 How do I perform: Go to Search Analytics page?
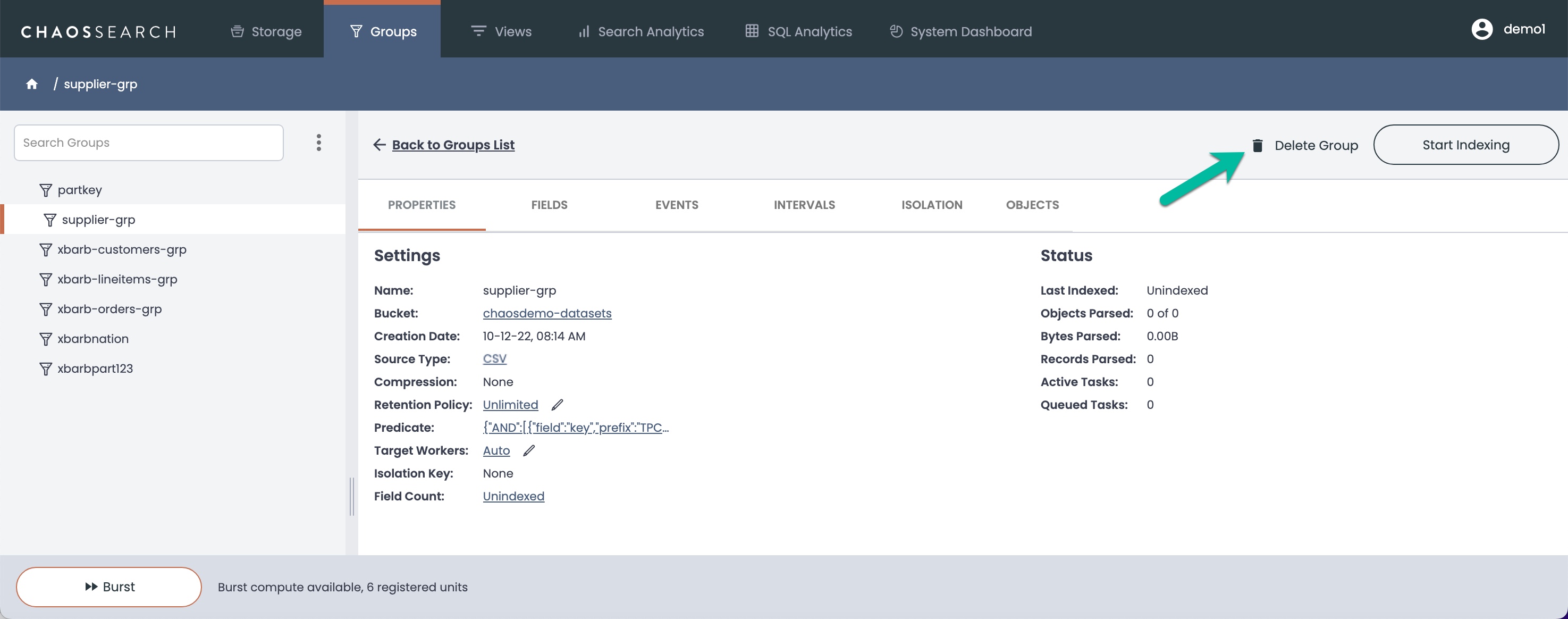[641, 31]
